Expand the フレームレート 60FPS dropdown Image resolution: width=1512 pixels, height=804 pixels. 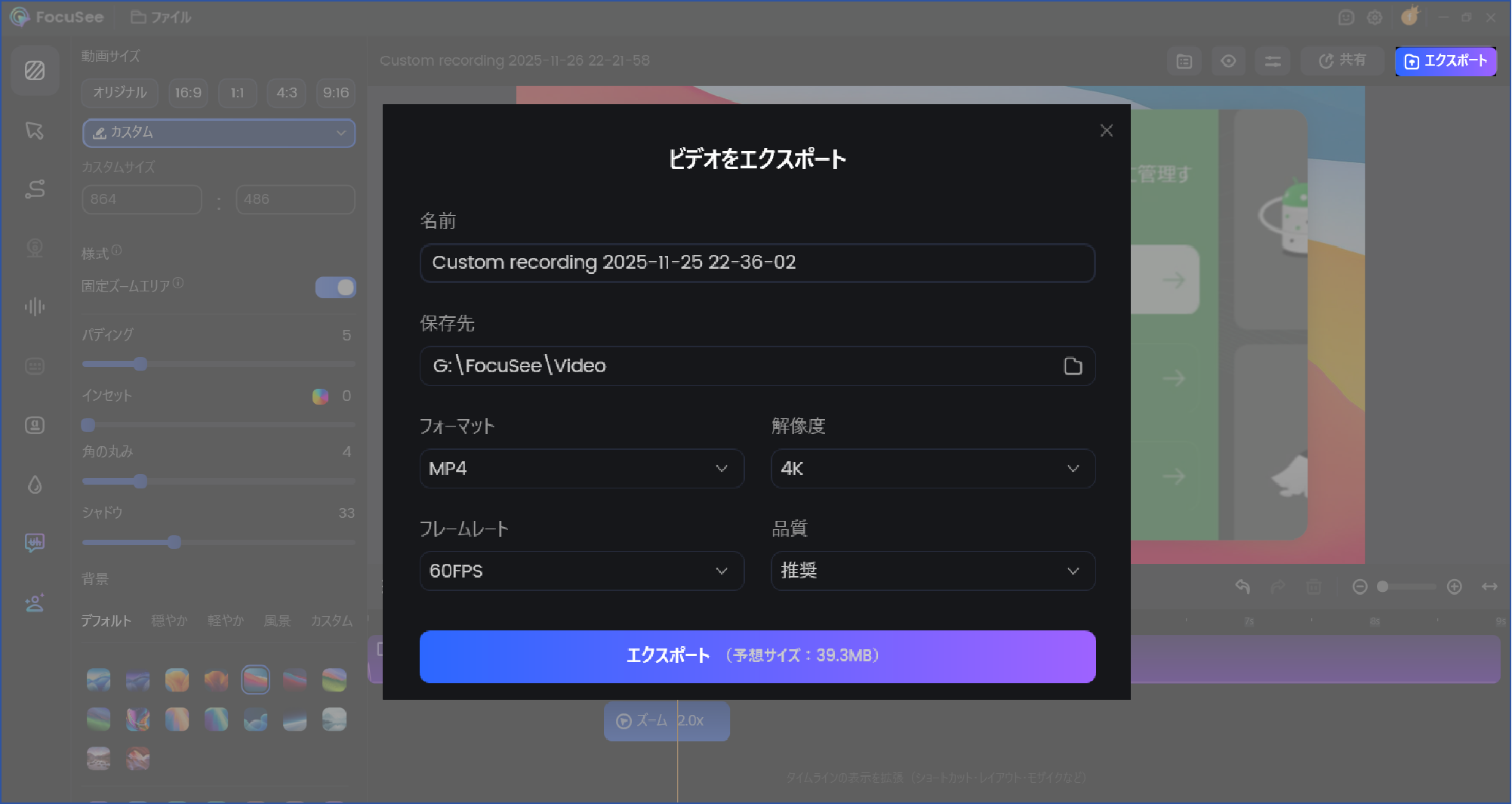[x=581, y=571]
